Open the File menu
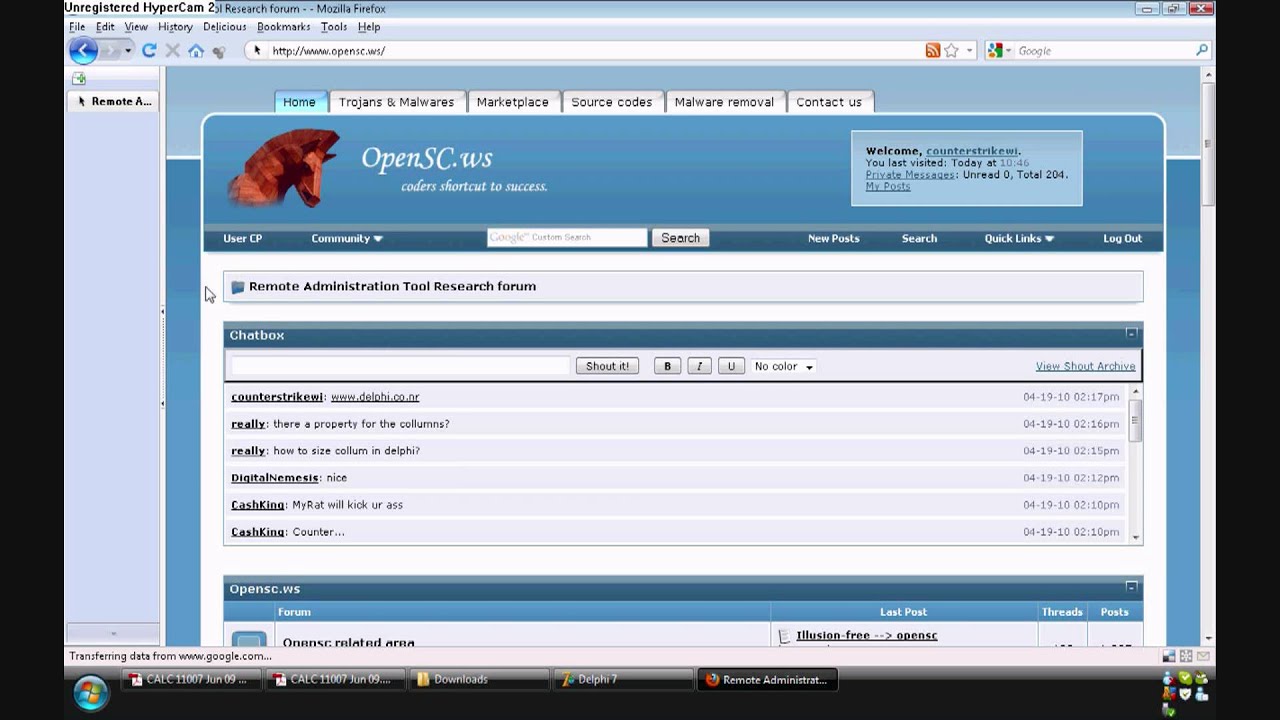The image size is (1280, 720). (77, 27)
